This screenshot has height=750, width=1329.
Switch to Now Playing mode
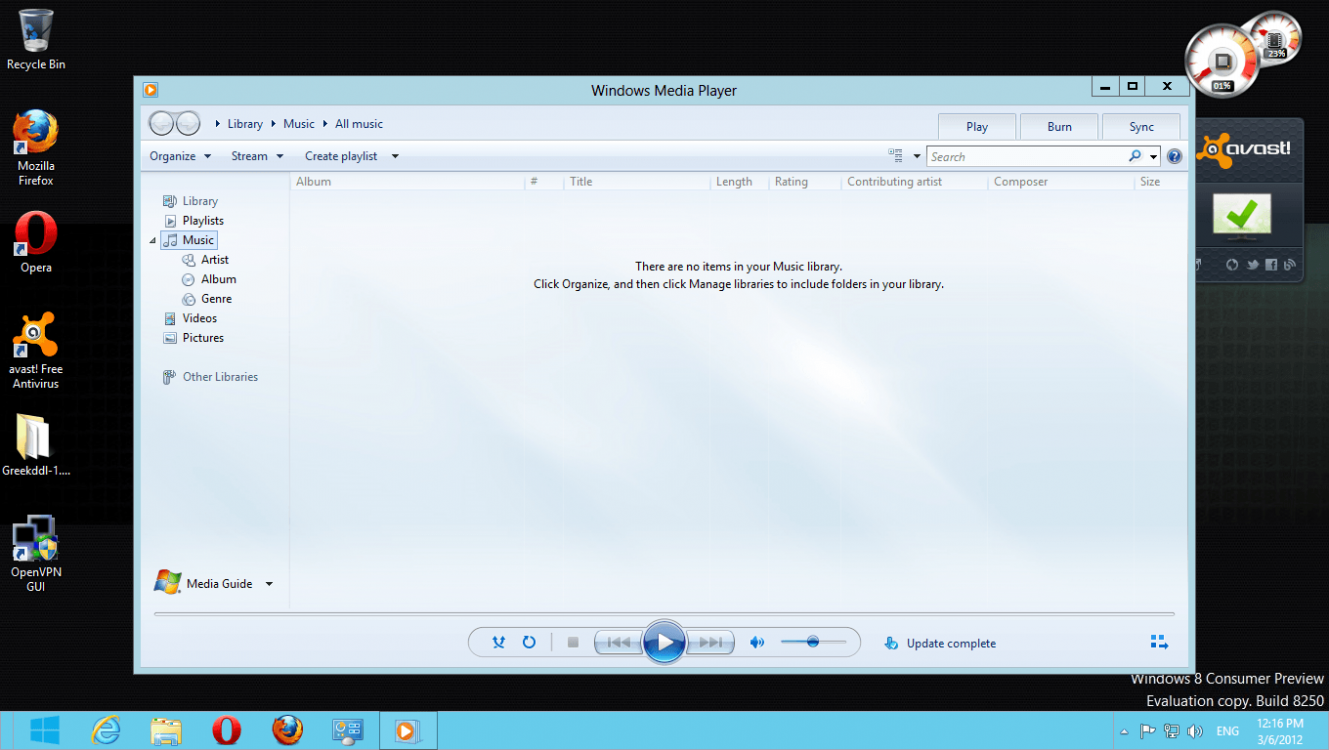1159,641
